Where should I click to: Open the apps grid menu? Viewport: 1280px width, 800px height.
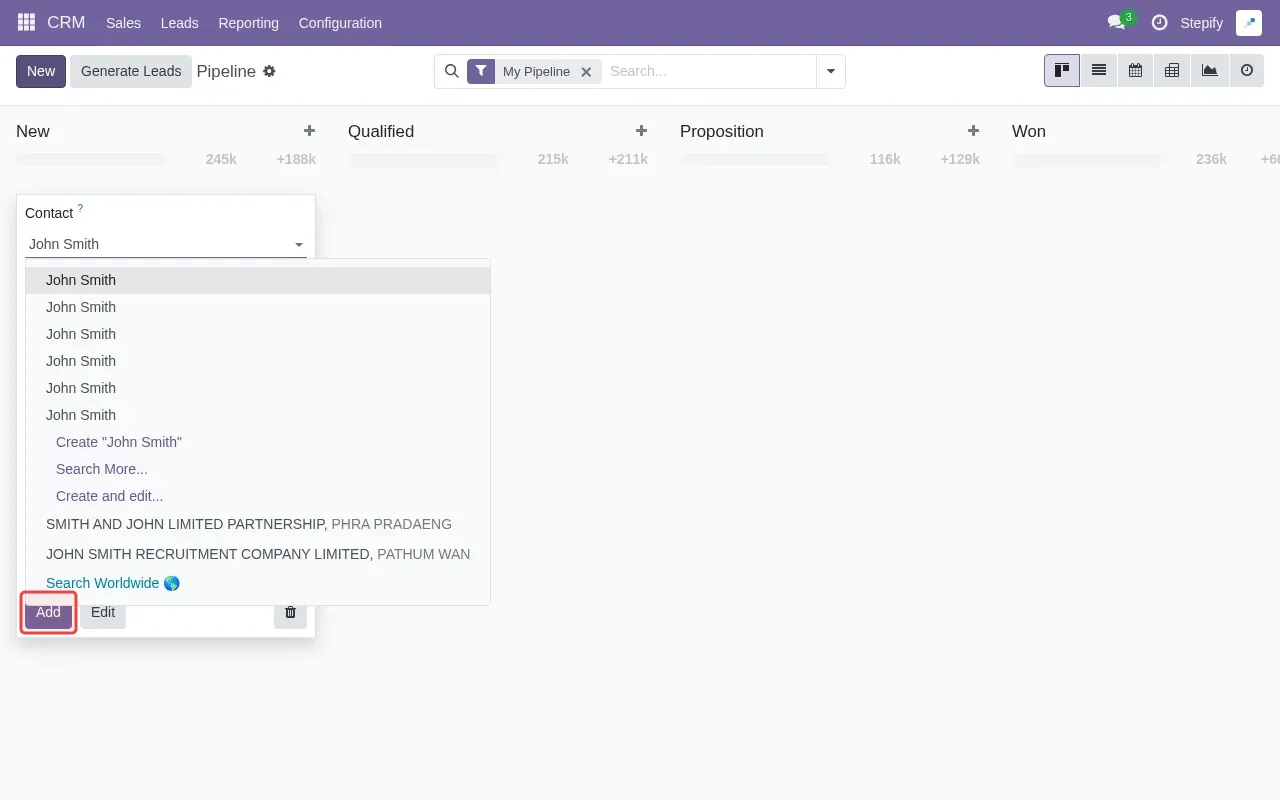(x=25, y=22)
